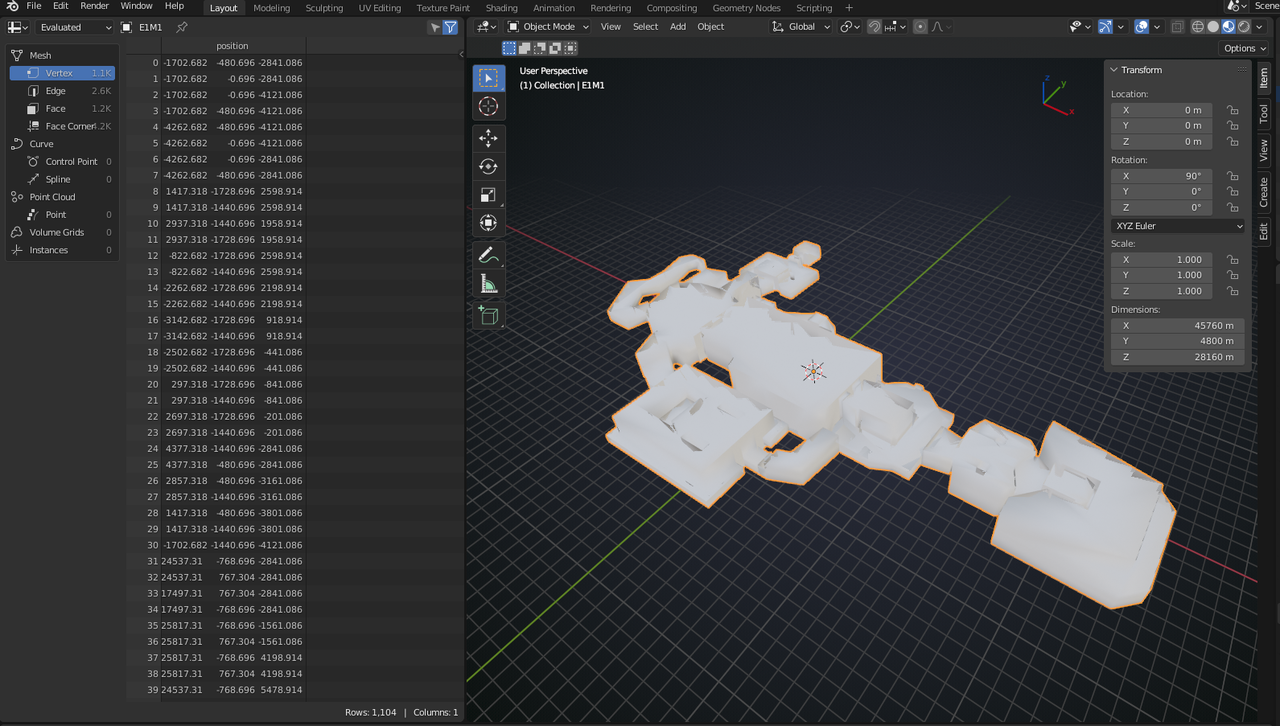
Task: Toggle viewport overlays
Action: [x=1141, y=27]
